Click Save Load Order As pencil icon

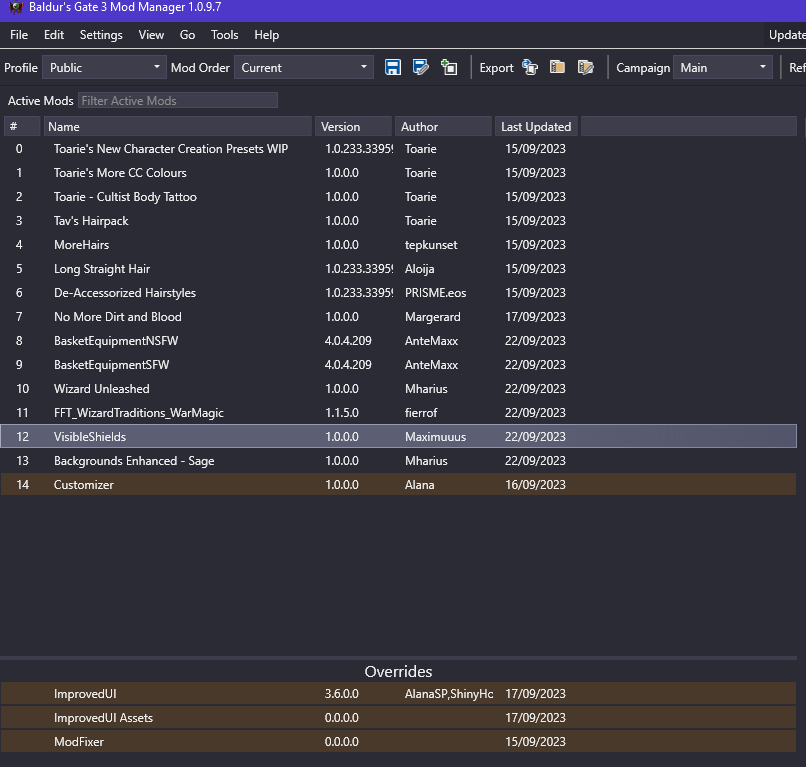coord(420,67)
